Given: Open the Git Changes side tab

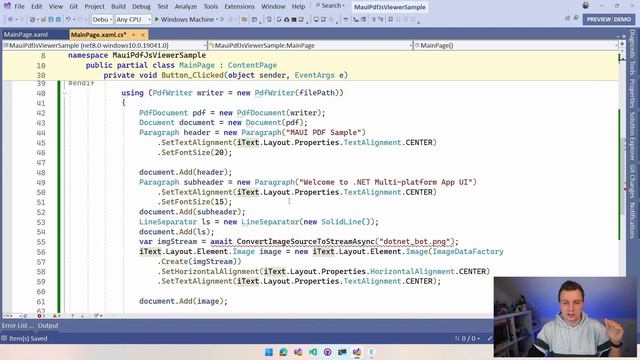Looking at the screenshot, I should point(632,181).
